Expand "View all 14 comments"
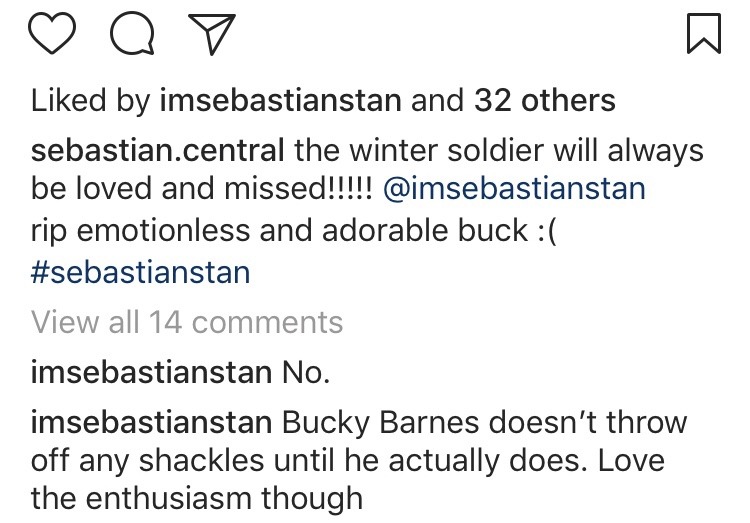Screen dimensions: 750x523 coord(188,322)
